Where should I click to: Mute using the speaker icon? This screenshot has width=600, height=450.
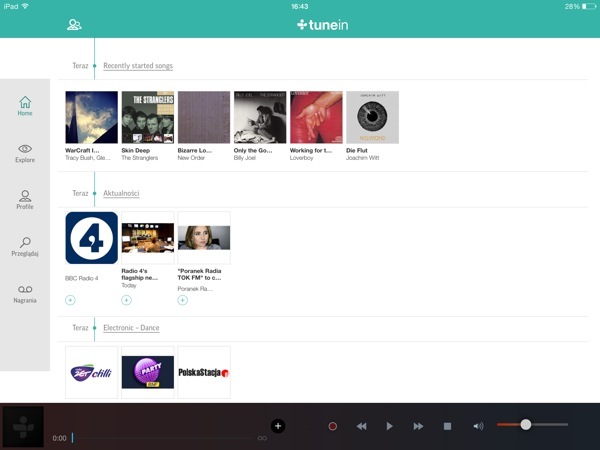pyautogui.click(x=478, y=426)
